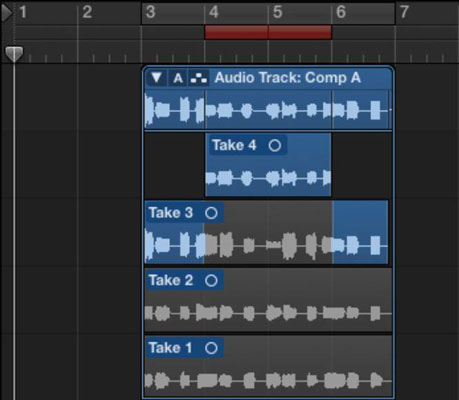Select the Take 4 label

point(234,146)
